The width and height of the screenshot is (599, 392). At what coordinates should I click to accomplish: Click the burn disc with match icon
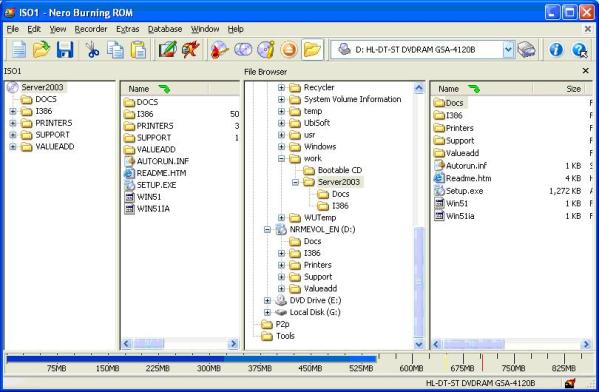pyautogui.click(x=220, y=50)
